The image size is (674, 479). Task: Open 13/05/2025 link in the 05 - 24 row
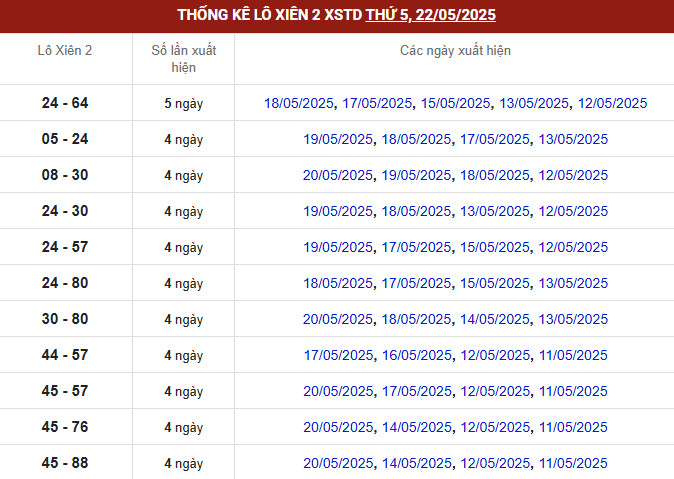pos(573,139)
